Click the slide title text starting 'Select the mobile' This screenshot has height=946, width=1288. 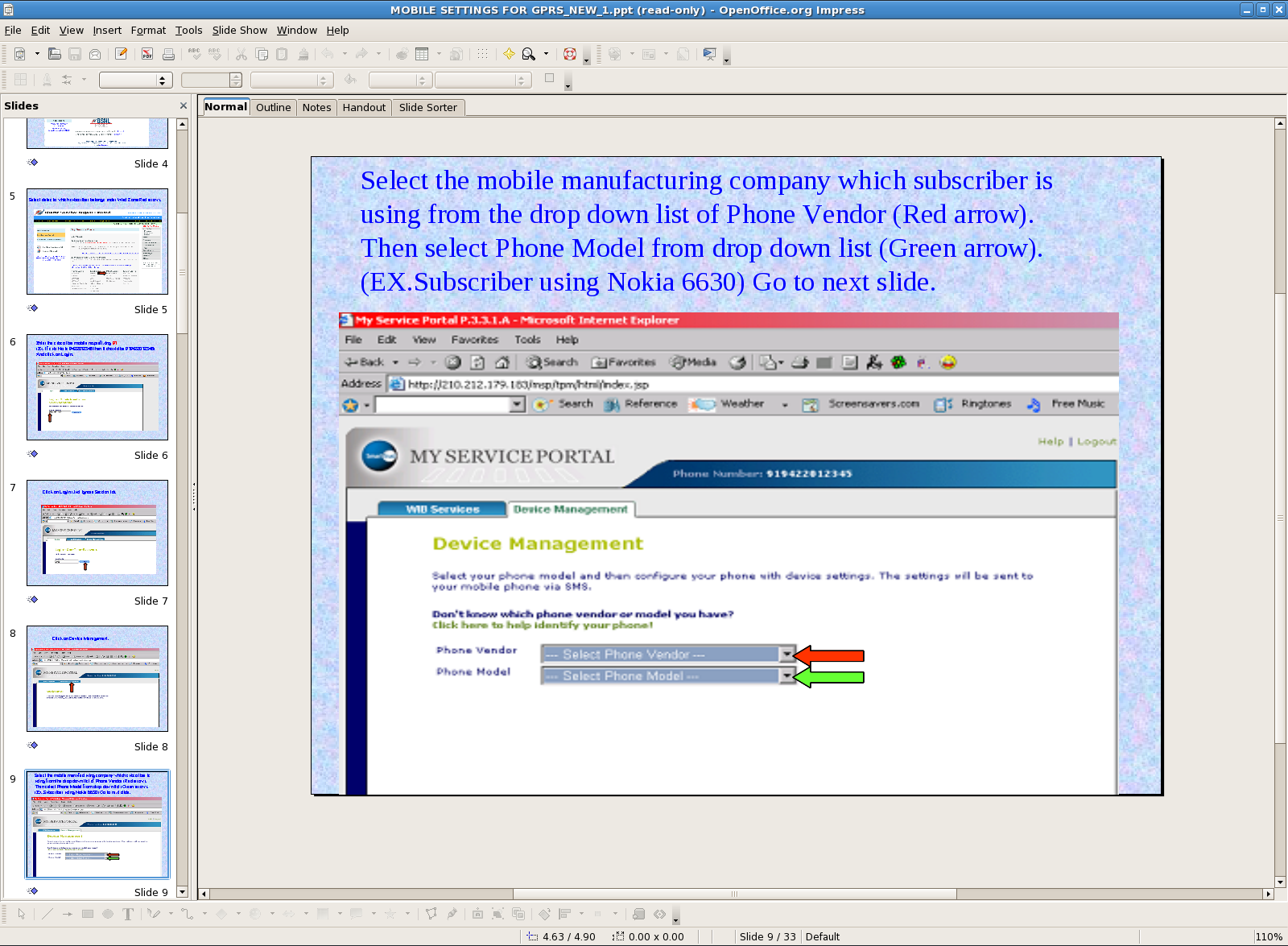707,231
